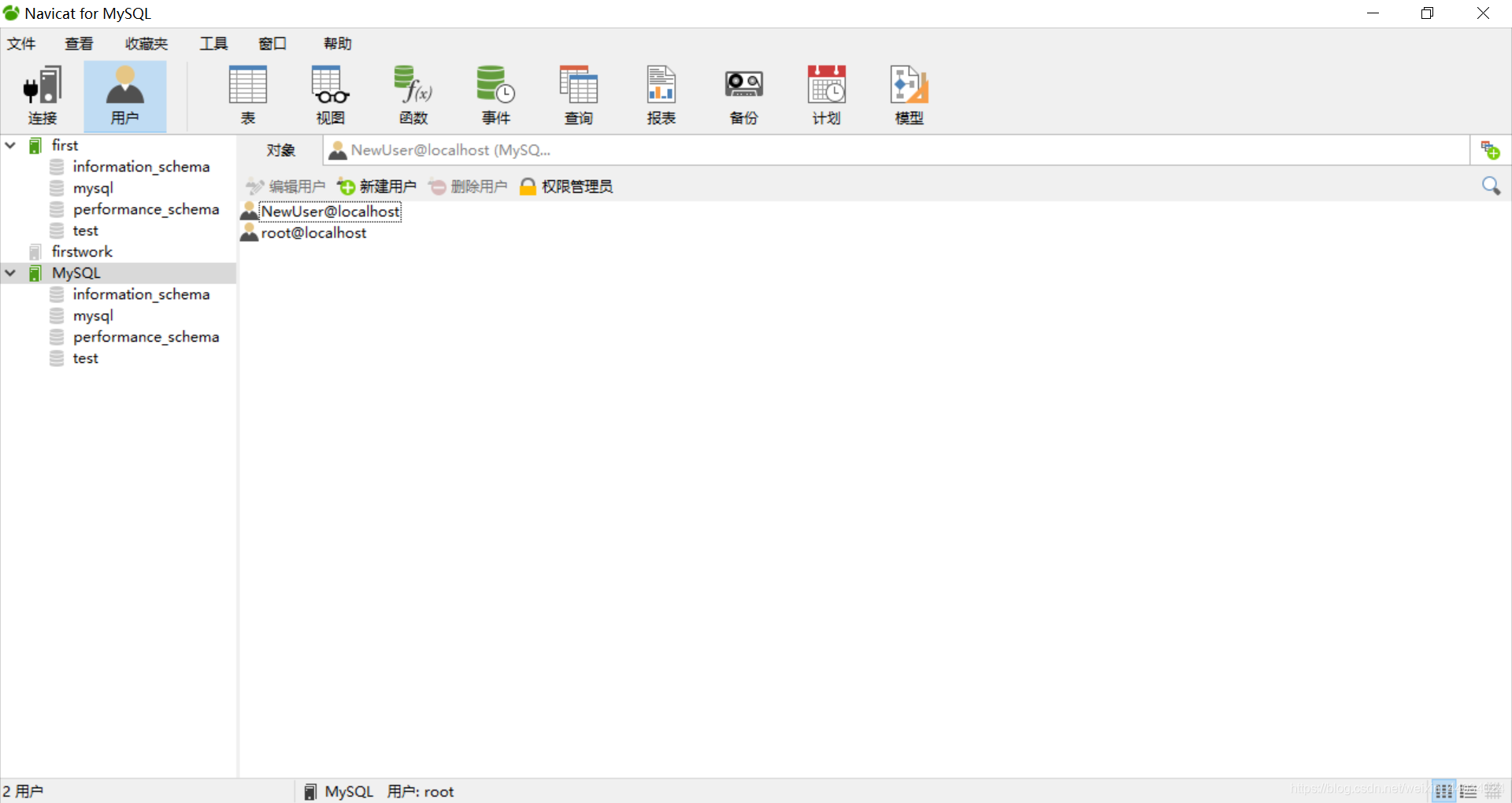Select performance_schema under first connection
The width and height of the screenshot is (1512, 803).
[x=146, y=209]
